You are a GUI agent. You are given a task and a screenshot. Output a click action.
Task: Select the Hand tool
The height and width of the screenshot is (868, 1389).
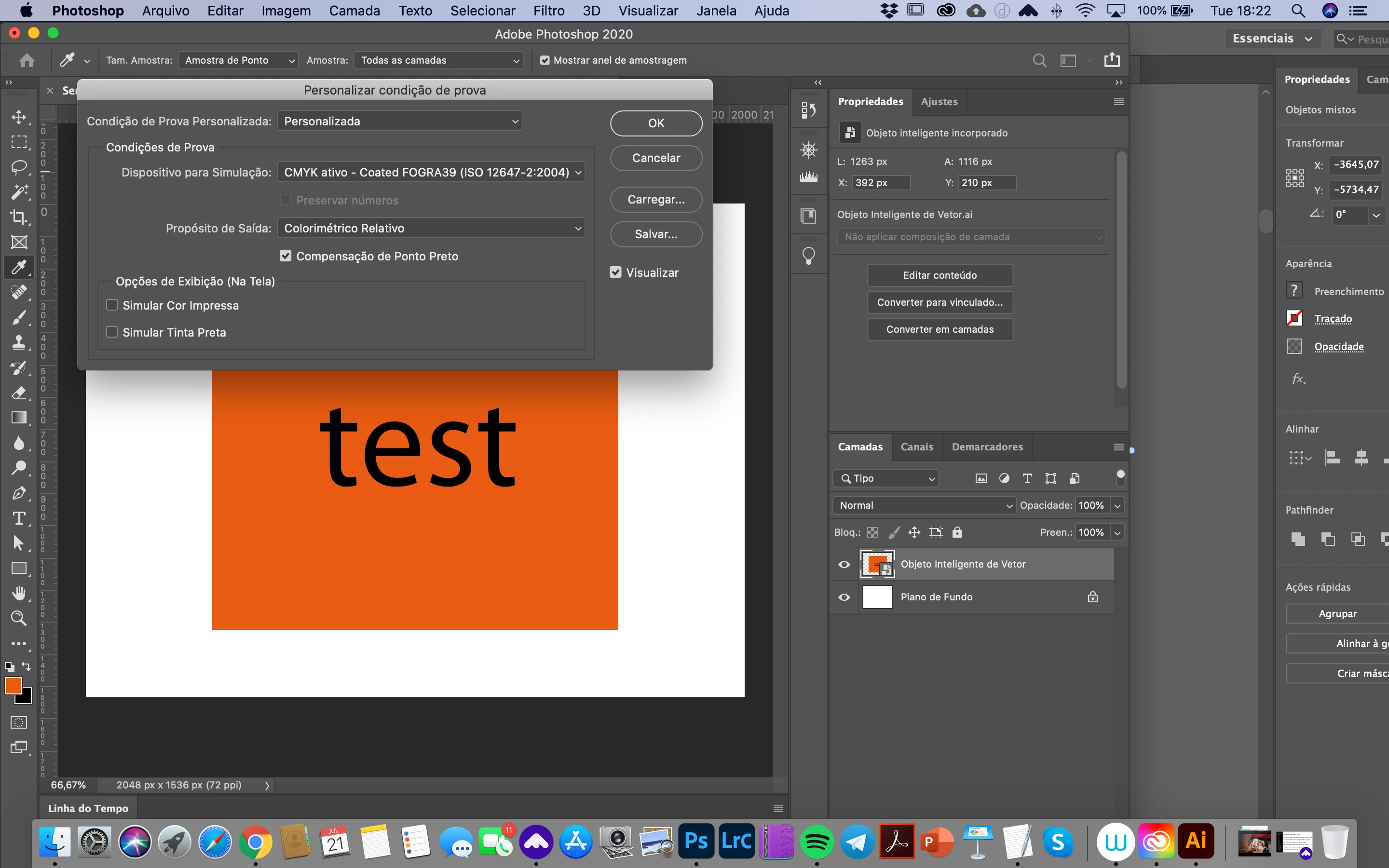click(x=19, y=593)
